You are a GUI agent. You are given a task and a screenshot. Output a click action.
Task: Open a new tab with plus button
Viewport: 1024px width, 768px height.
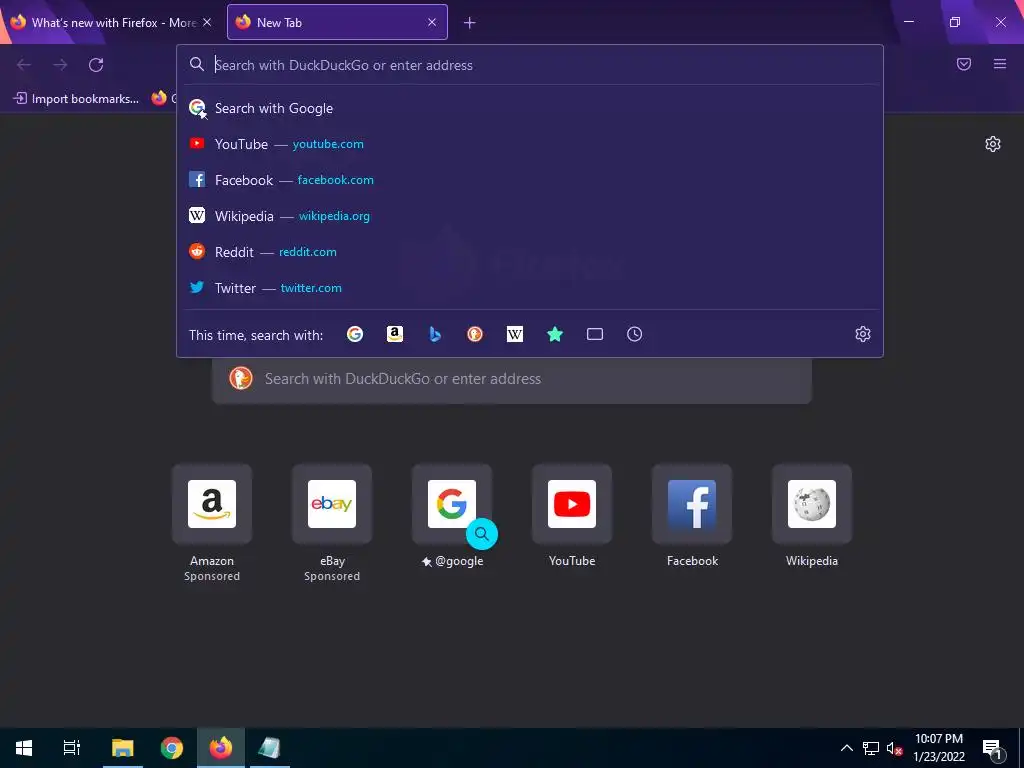[470, 23]
